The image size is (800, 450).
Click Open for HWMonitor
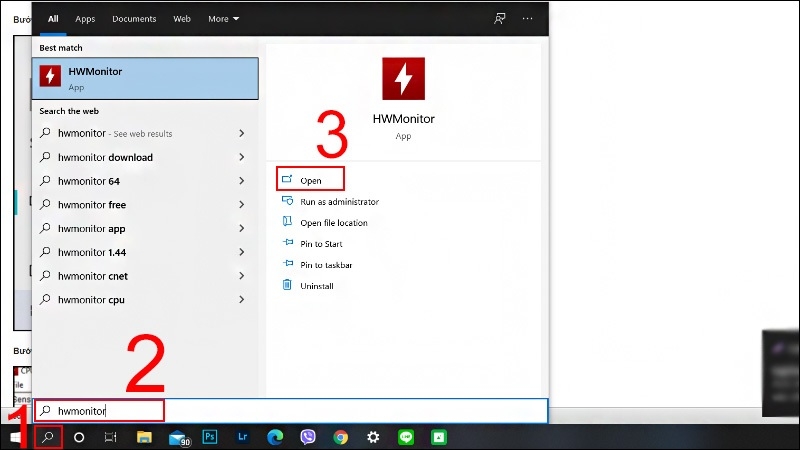(x=310, y=179)
